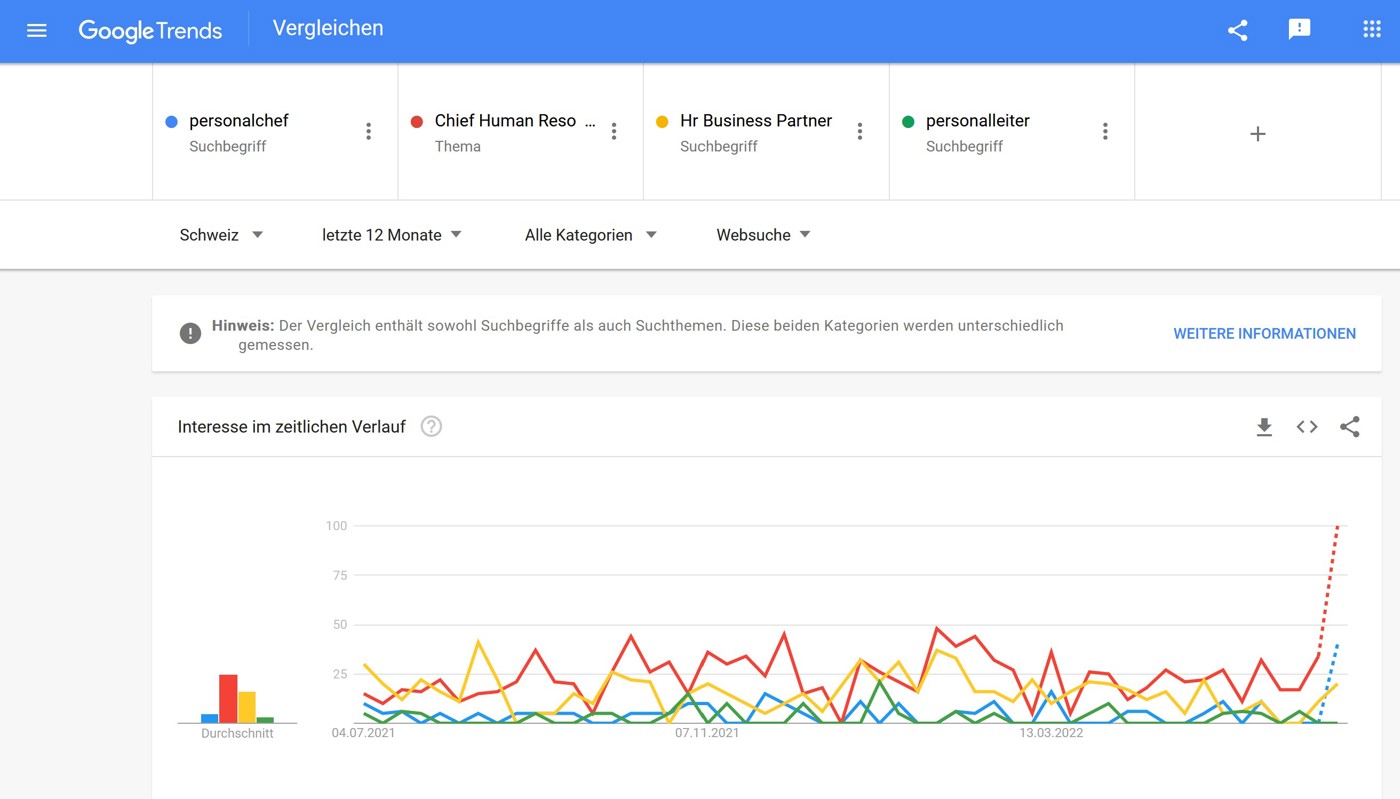Open options menu for personalleiter term
Viewport: 1400px width, 799px height.
(x=1105, y=131)
